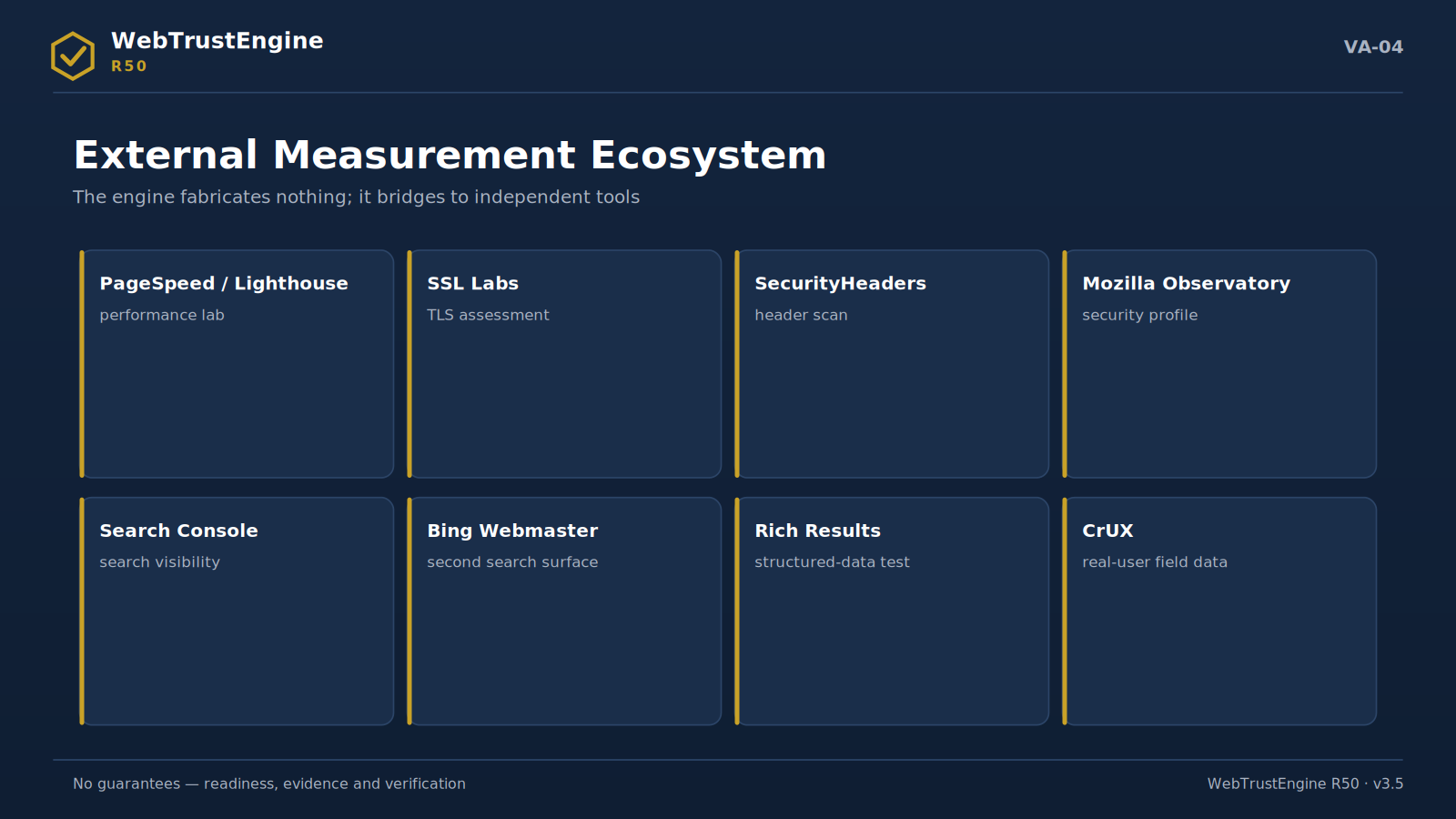Screen dimensions: 1456x819
Task: Select the Search Console card title
Action: (178, 531)
